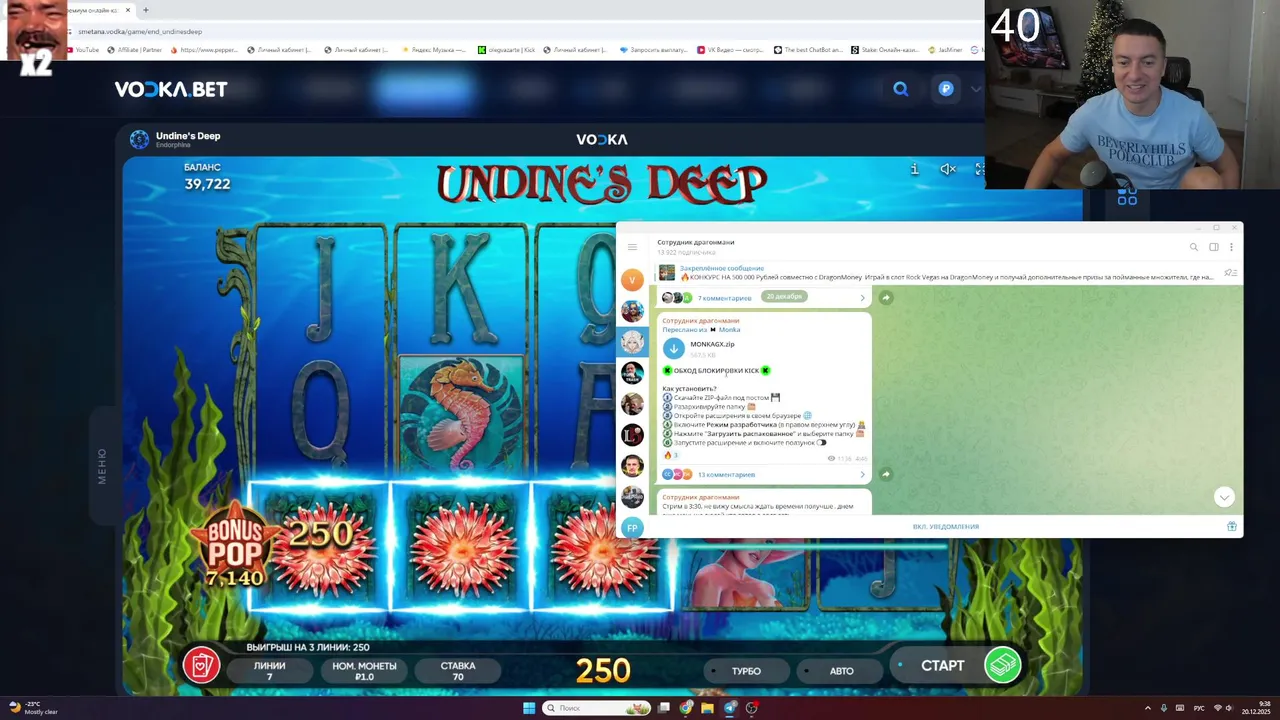Show hidden system tray icons
This screenshot has height=720, width=1280.
1147,708
